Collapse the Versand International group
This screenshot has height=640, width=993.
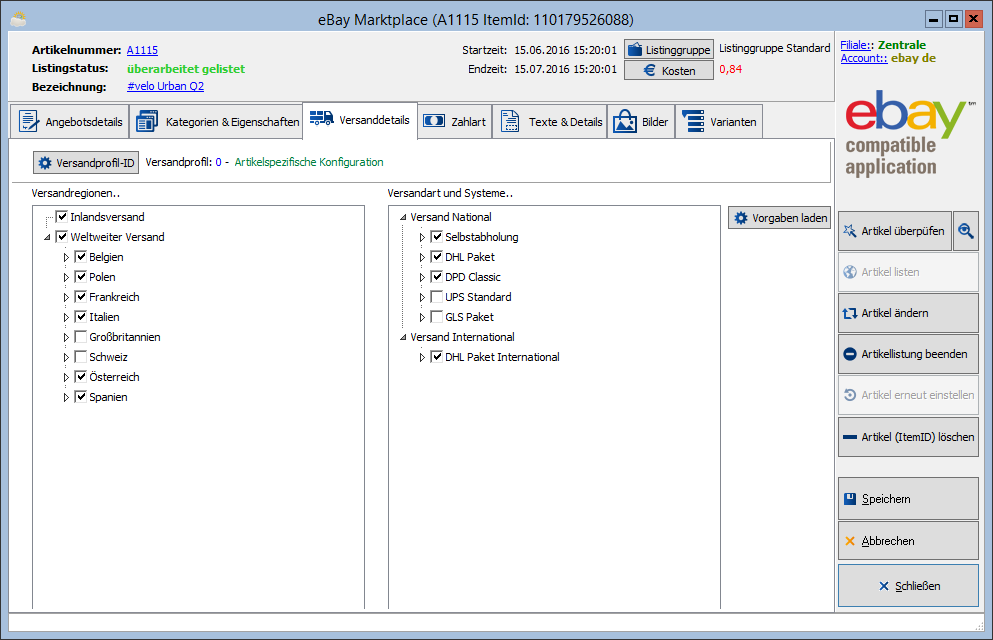403,337
